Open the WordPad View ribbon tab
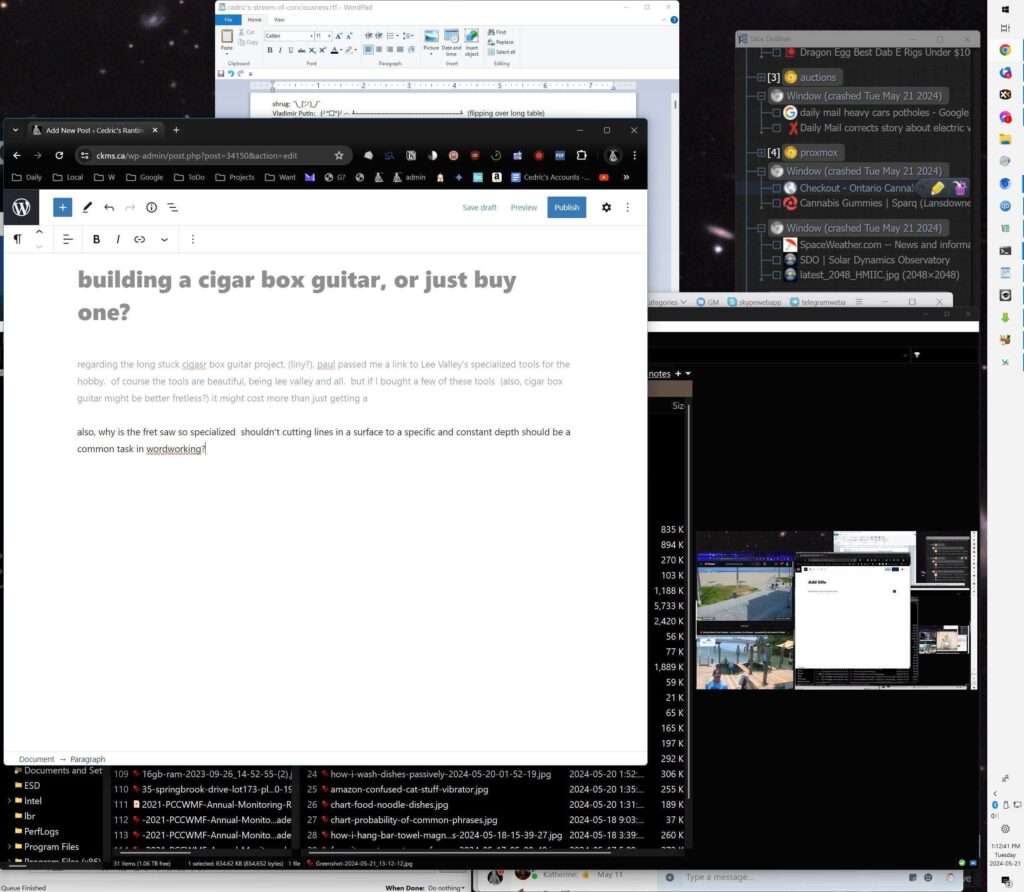Viewport: 1024px width, 892px height. pyautogui.click(x=279, y=19)
